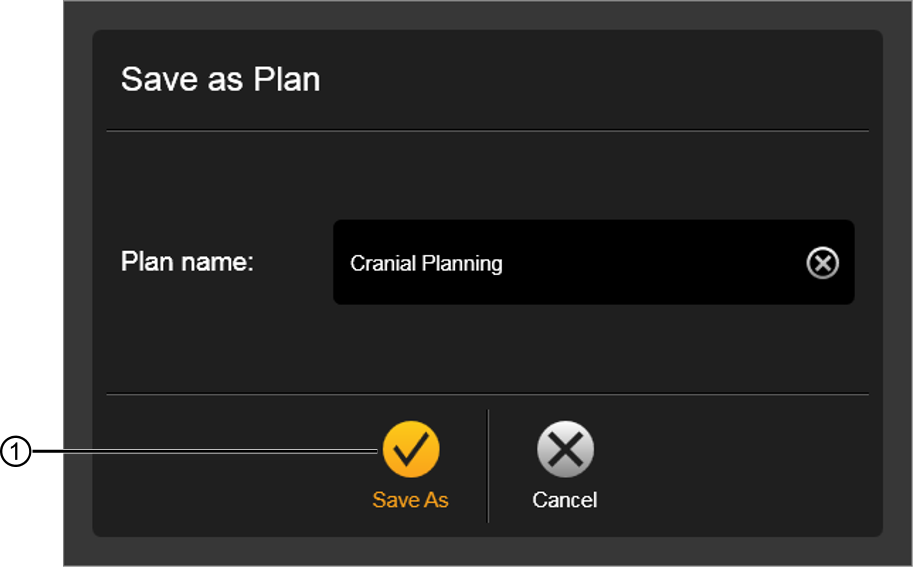
Task: Click inside the Plan name input field
Action: [x=593, y=262]
